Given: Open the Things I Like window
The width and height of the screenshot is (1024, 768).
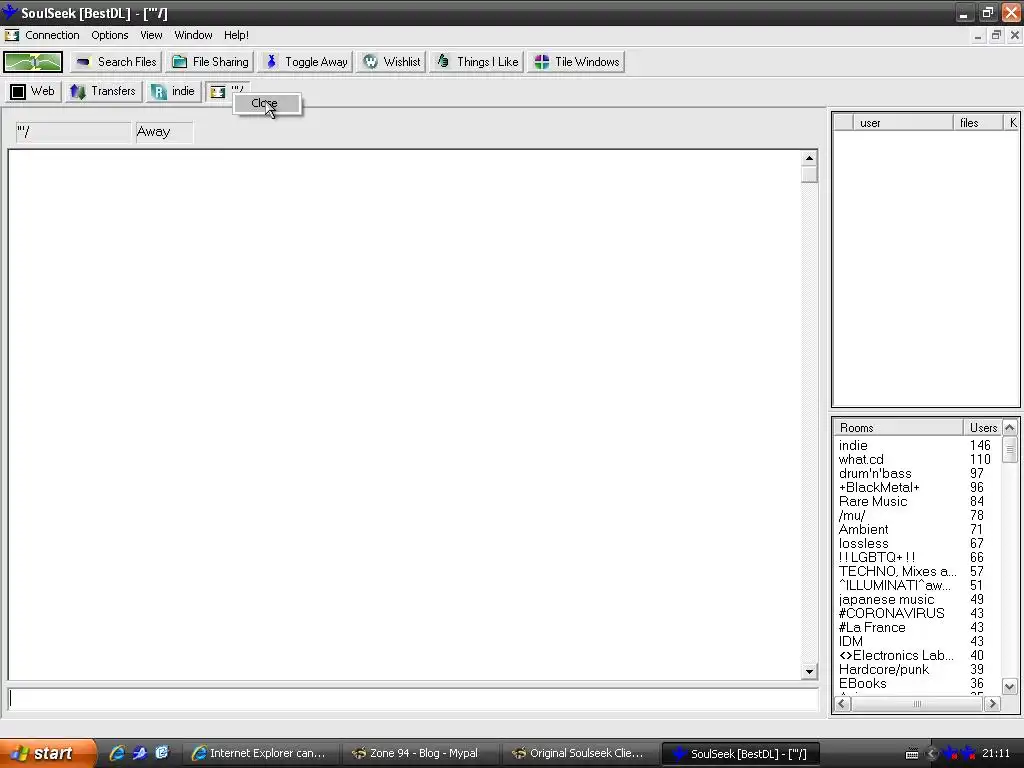Looking at the screenshot, I should tap(477, 62).
